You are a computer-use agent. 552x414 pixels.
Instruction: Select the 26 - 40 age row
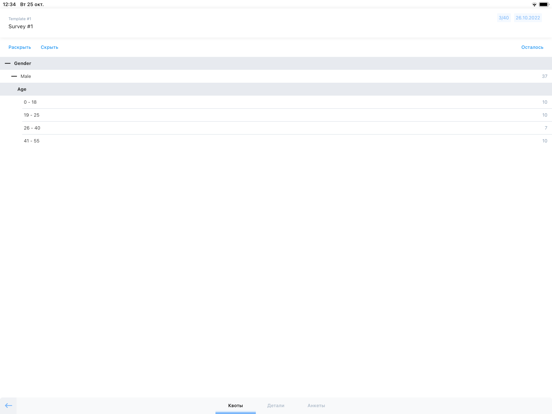tap(276, 128)
